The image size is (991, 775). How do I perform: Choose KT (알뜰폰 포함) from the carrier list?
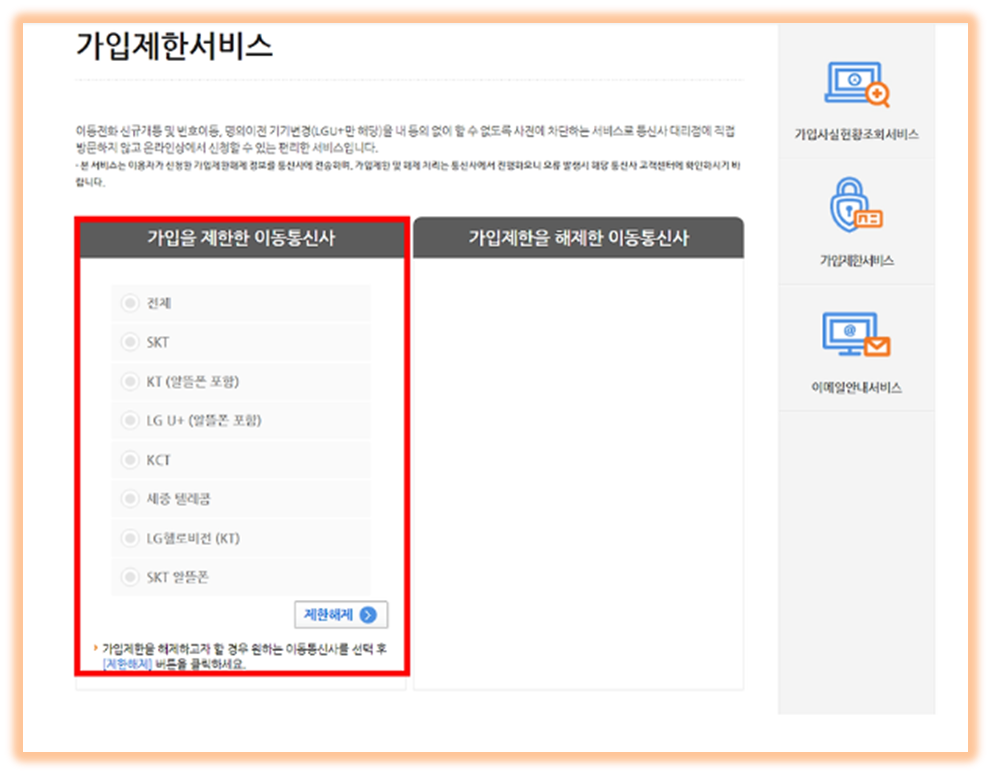(x=130, y=381)
